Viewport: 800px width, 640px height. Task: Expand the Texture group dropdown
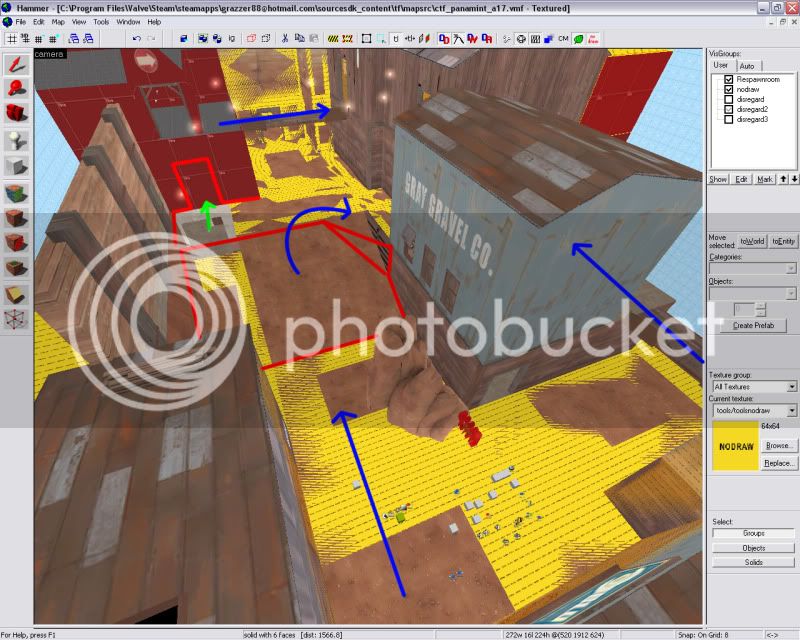(754, 387)
